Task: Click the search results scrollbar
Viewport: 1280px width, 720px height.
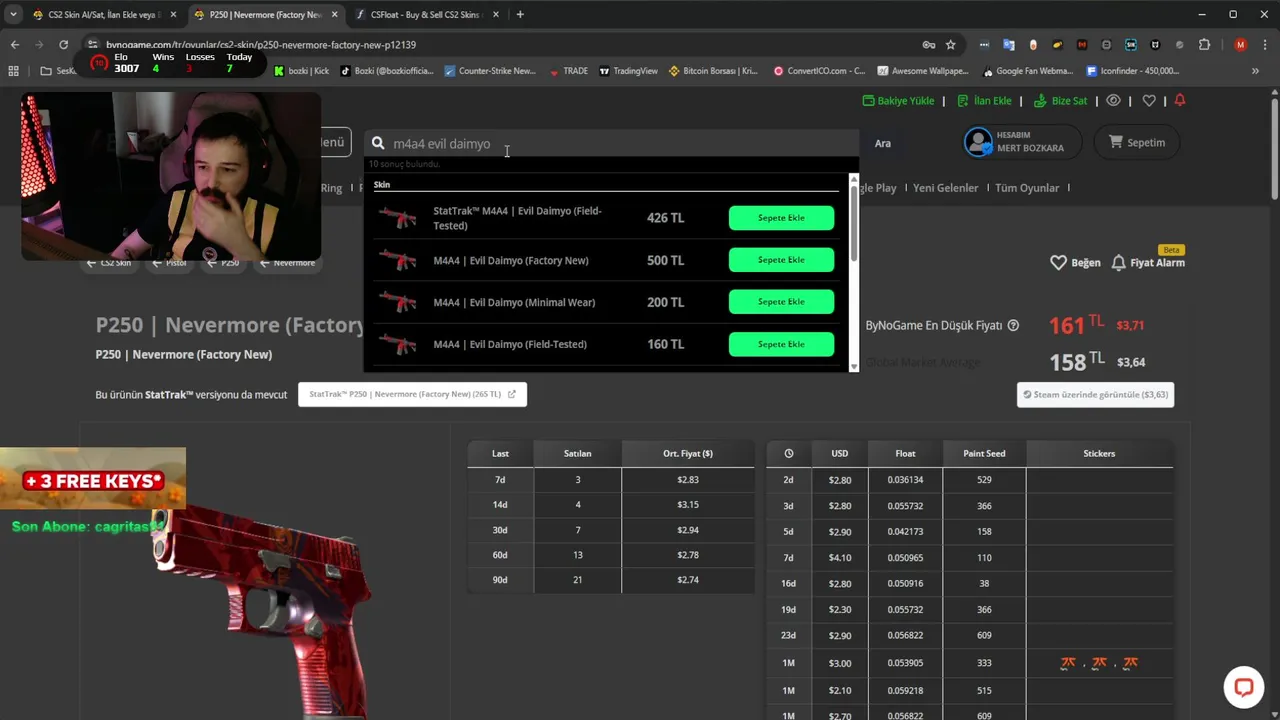Action: click(853, 225)
